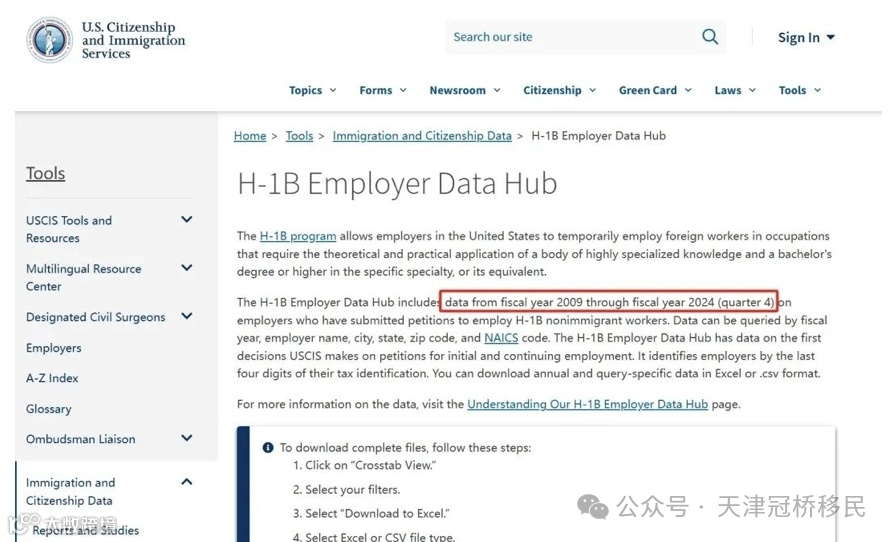Open USCIS Tools and Resources sidebar item
Viewport: 894px width, 542px height.
point(69,229)
